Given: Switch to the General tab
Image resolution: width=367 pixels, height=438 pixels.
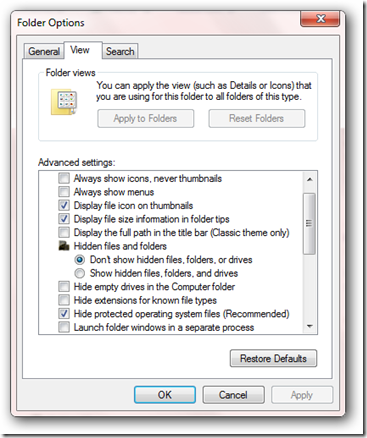Looking at the screenshot, I should coord(44,51).
